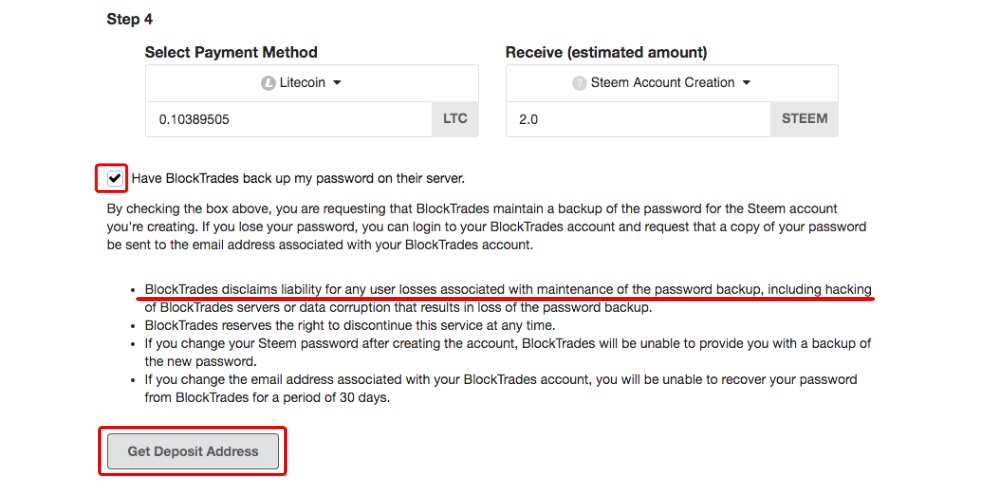Toggle the BlockTrades password backup checkbox
Image resolution: width=1000 pixels, height=495 pixels.
coord(115,179)
